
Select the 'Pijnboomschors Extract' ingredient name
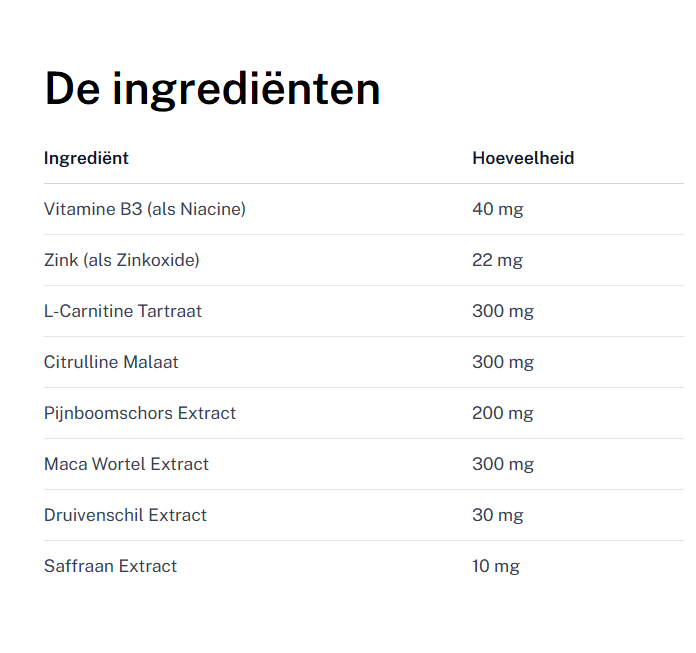pyautogui.click(x=140, y=413)
